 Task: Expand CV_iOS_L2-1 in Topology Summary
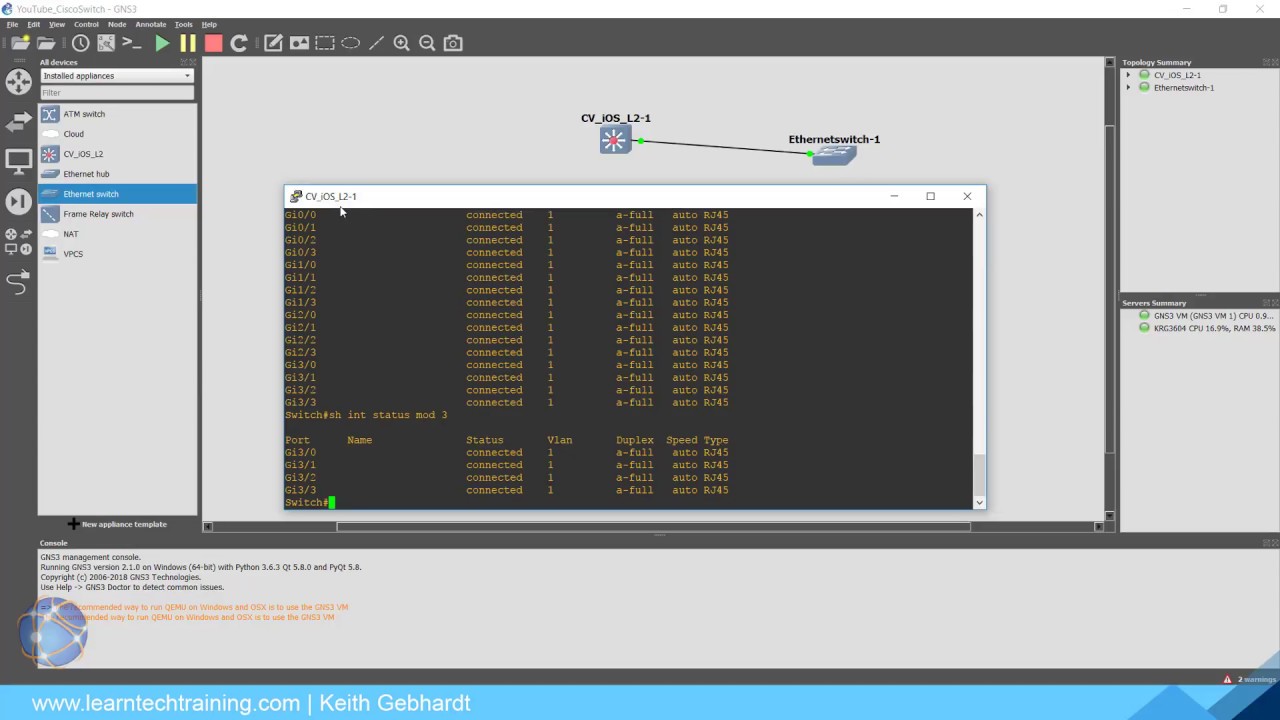(x=1128, y=75)
